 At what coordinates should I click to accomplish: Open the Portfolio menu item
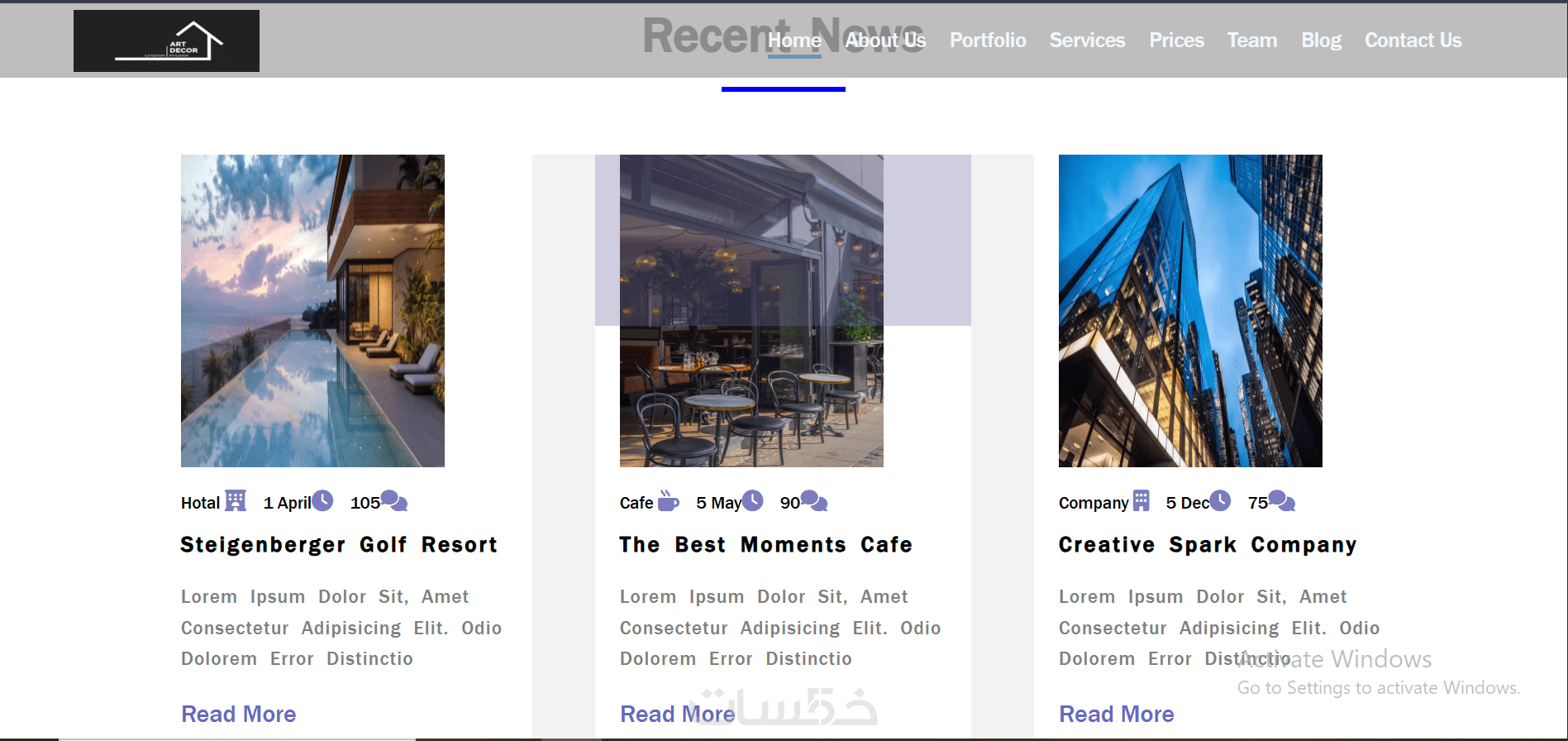click(988, 41)
